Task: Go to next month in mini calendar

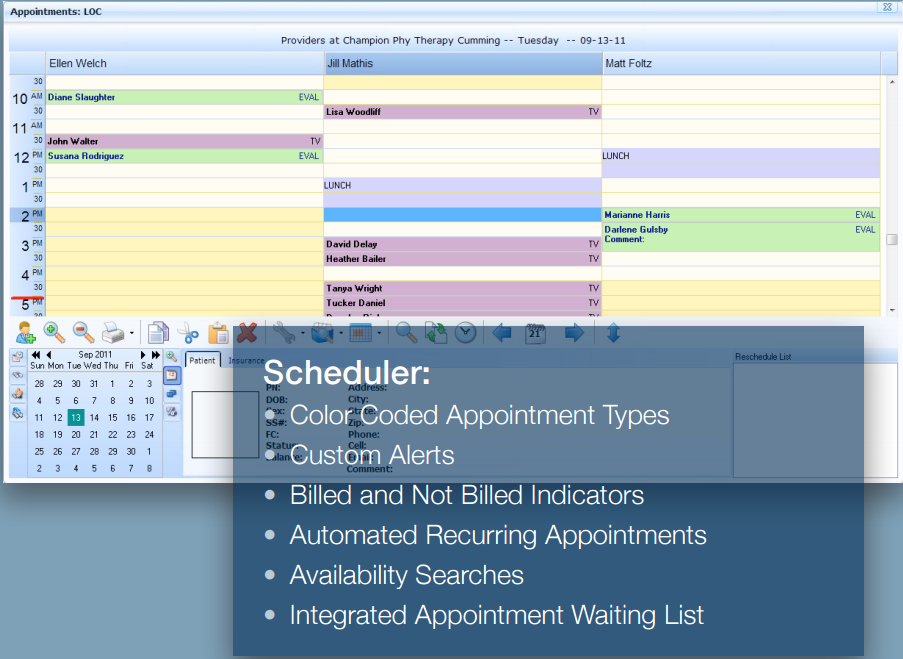Action: 143,355
